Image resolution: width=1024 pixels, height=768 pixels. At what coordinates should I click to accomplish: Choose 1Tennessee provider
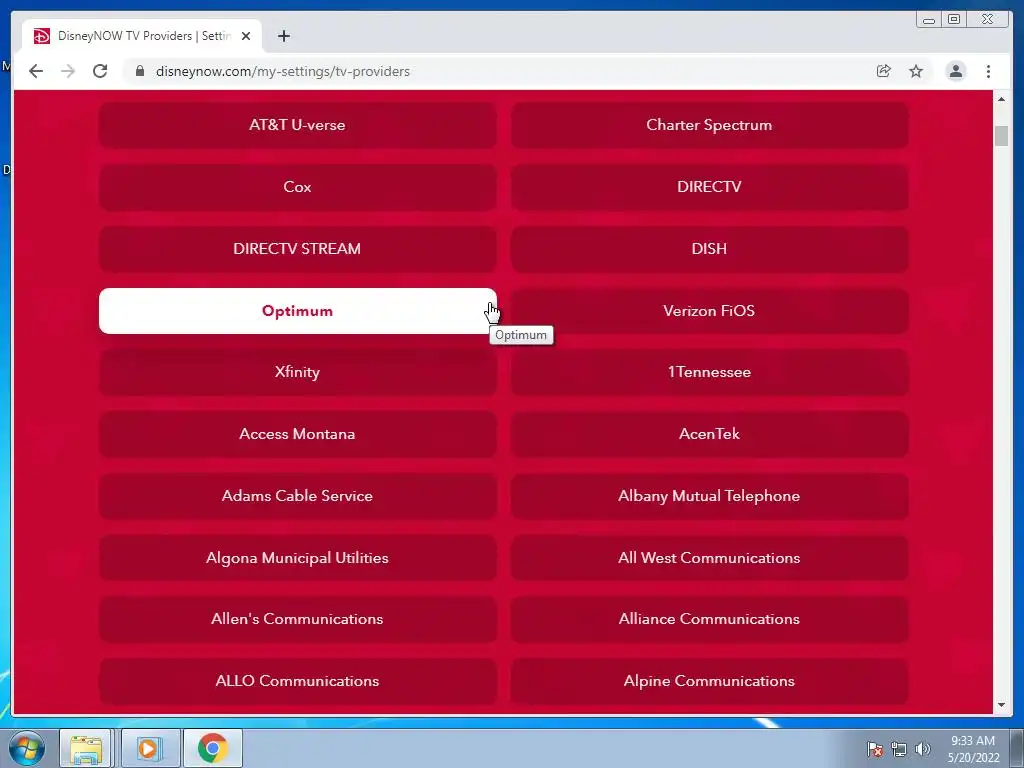click(x=709, y=372)
